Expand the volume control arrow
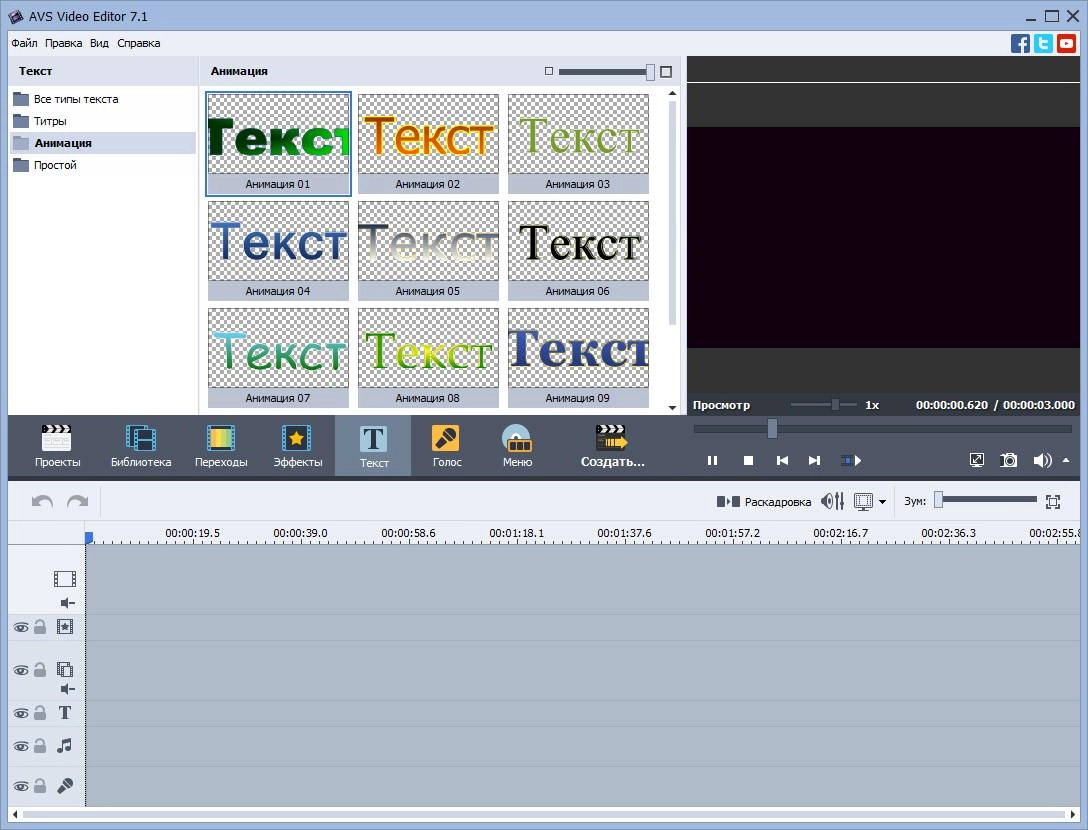This screenshot has width=1088, height=830. click(1066, 460)
